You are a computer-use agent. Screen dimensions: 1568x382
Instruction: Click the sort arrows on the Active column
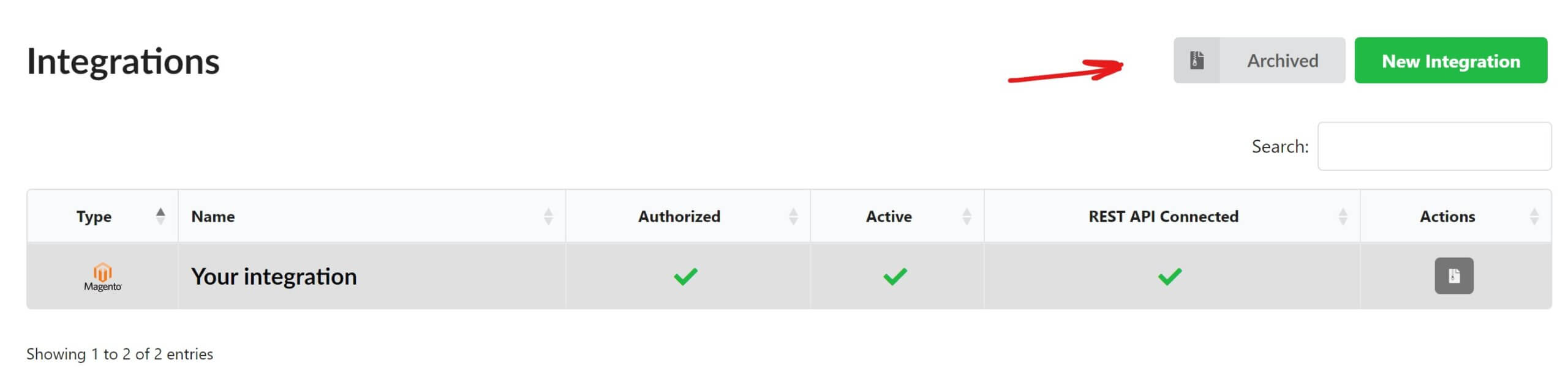tap(968, 215)
